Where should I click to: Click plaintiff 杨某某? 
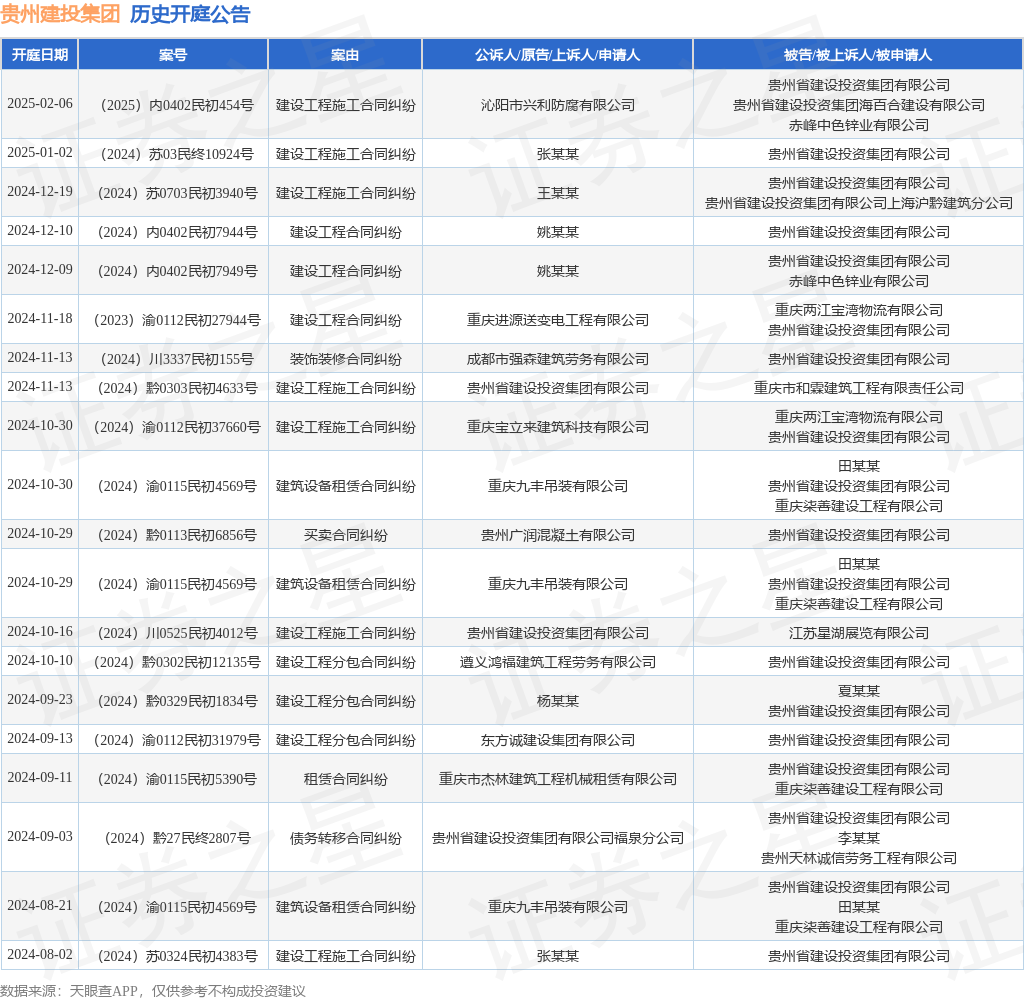(x=558, y=701)
